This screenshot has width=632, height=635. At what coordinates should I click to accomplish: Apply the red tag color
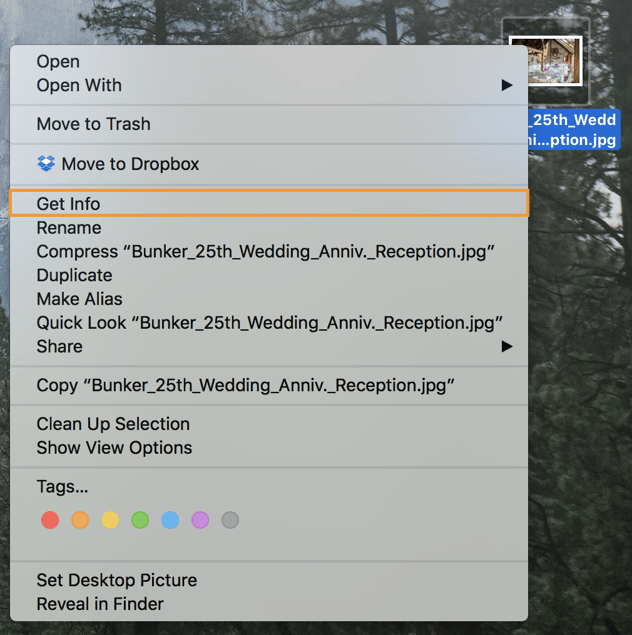[x=50, y=520]
